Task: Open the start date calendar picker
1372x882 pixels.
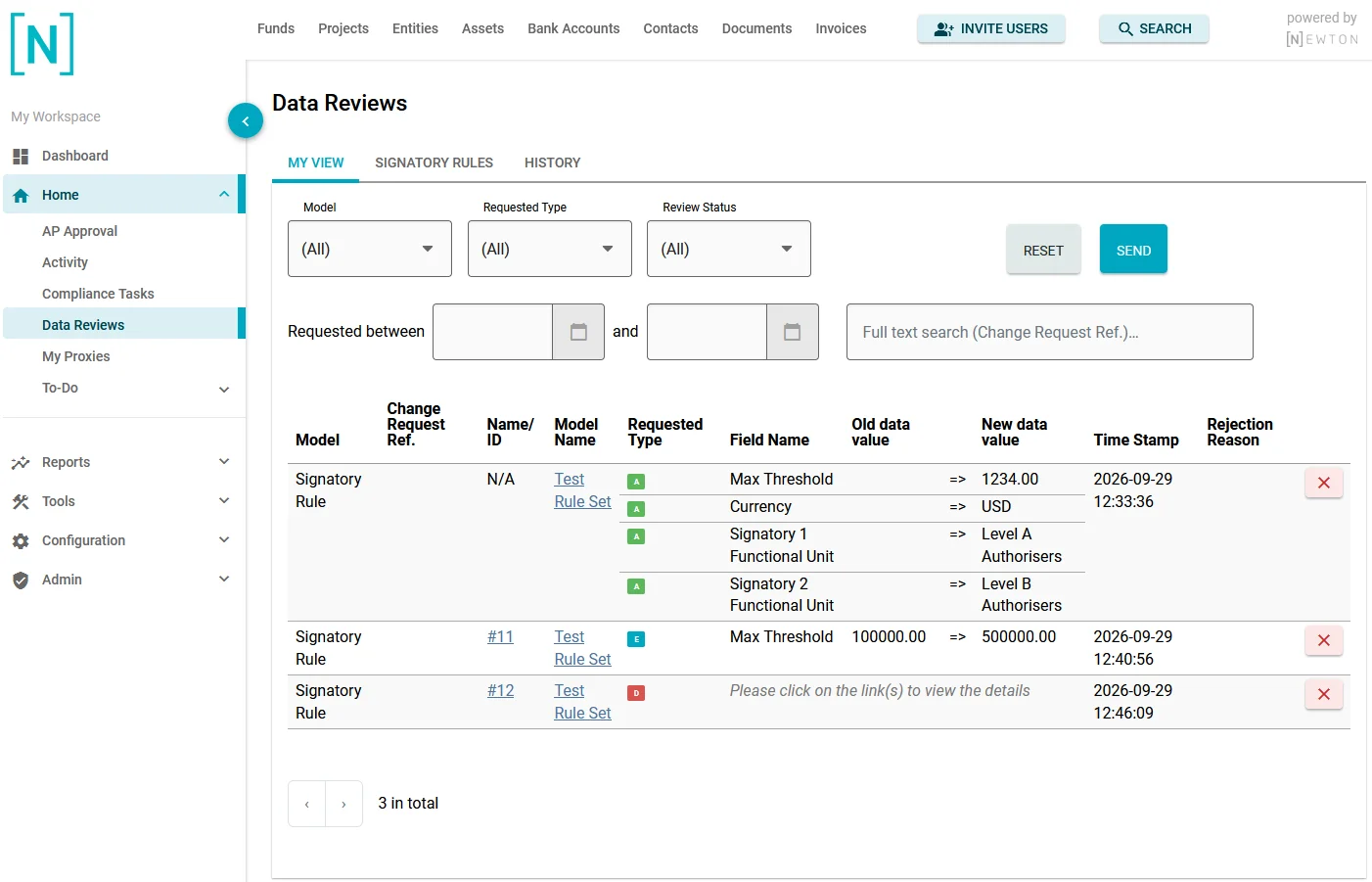Action: coord(578,332)
